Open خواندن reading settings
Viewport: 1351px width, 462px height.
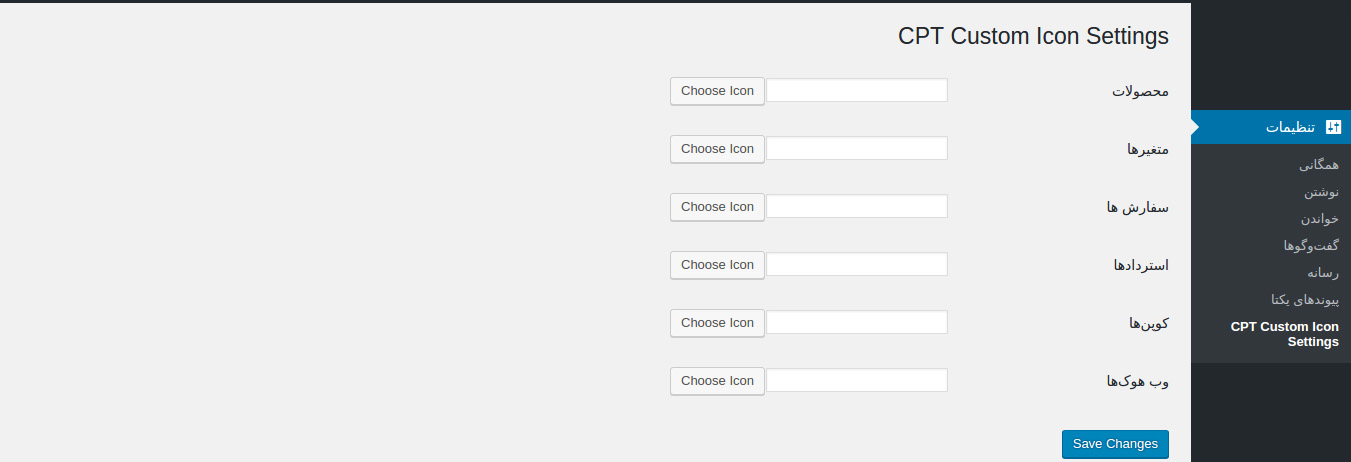[1319, 219]
